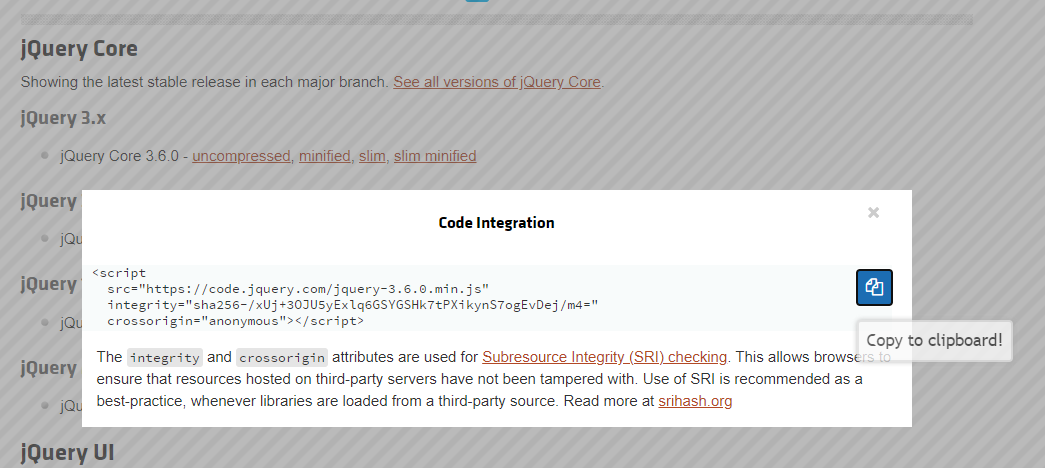Click the inline integrity code label
The image size is (1045, 468).
pyautogui.click(x=165, y=357)
